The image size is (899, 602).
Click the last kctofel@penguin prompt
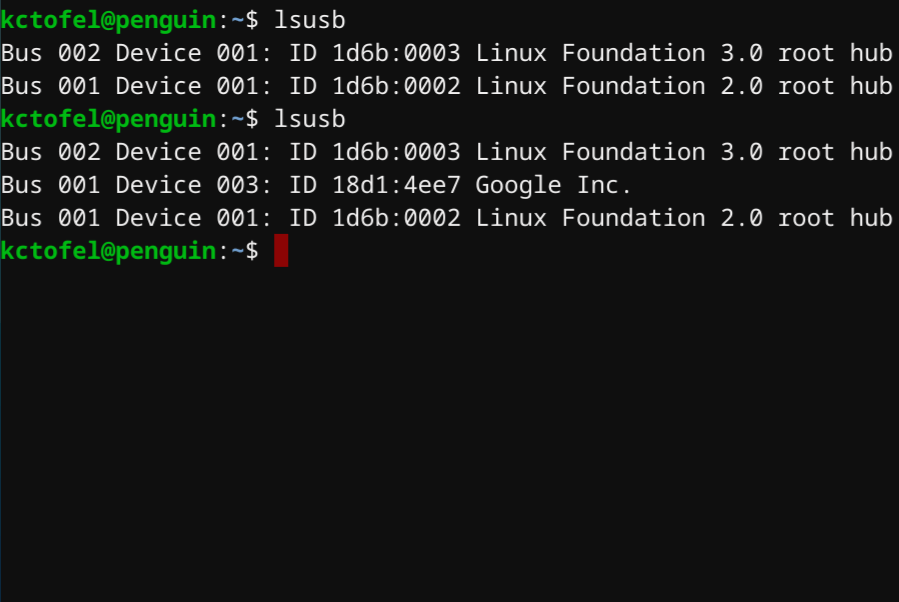108,251
